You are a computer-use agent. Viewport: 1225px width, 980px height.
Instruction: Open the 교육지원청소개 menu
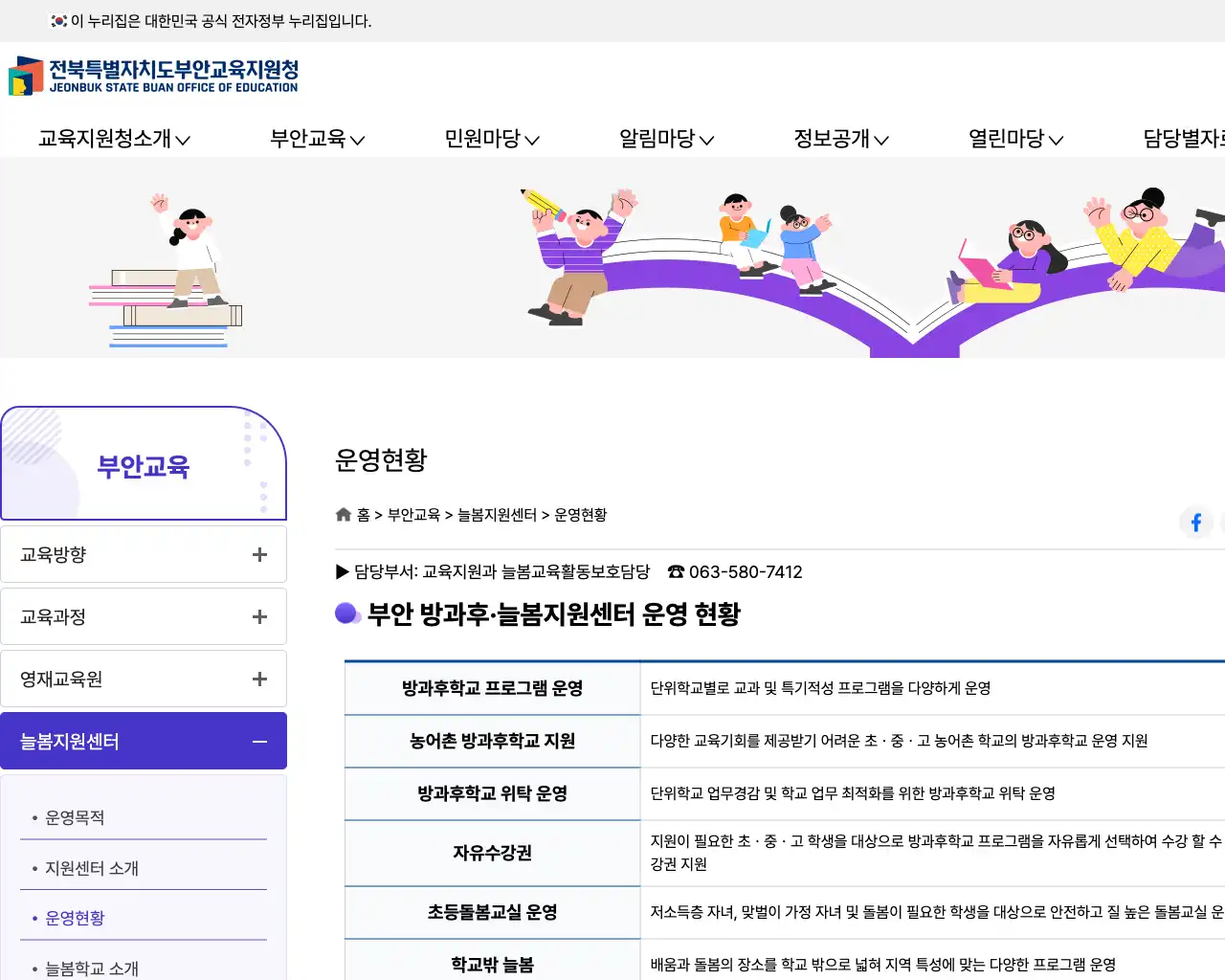114,139
